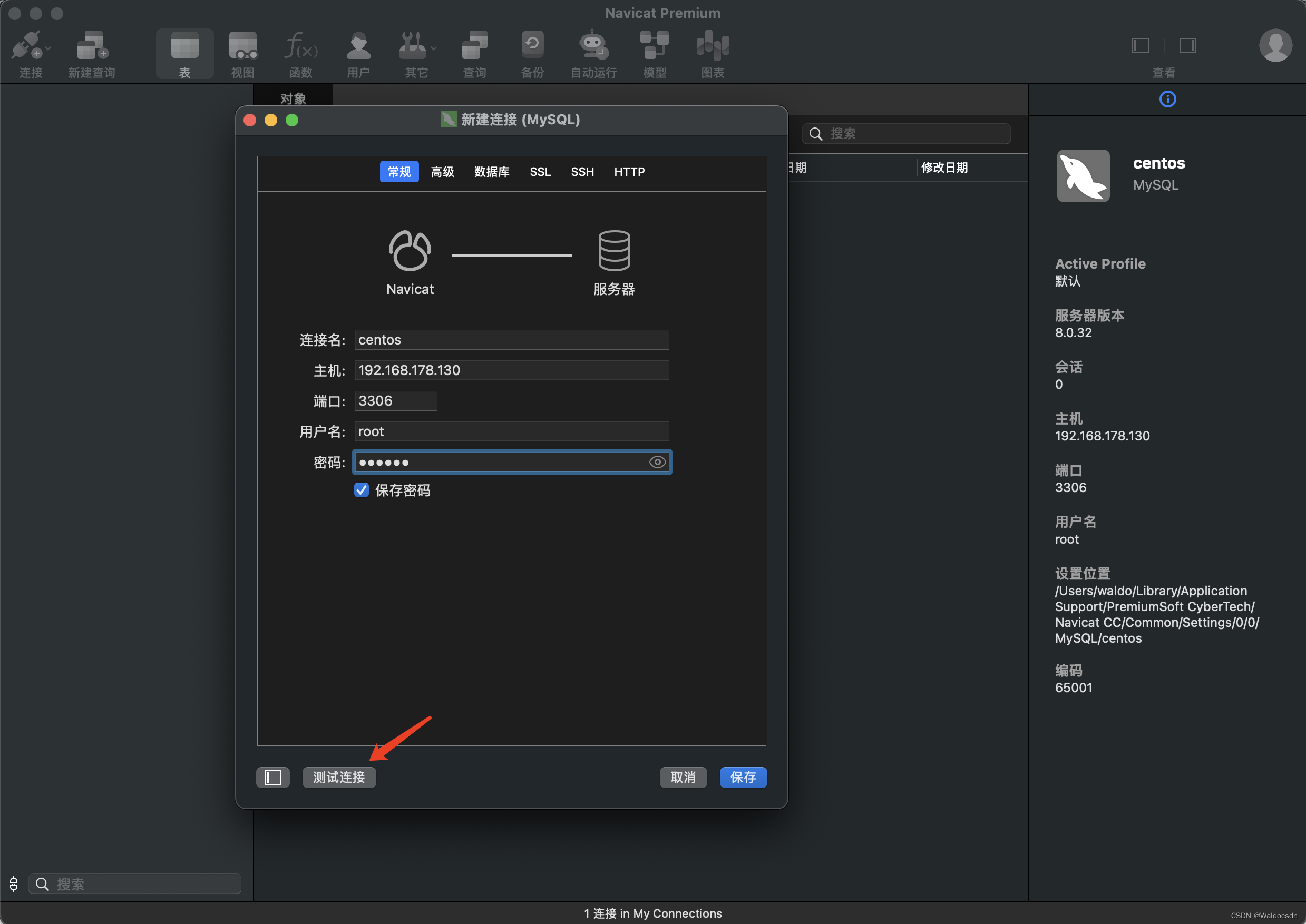This screenshot has width=1306, height=924.
Task: Click the Navicat logo icon in dialog
Action: tap(410, 250)
